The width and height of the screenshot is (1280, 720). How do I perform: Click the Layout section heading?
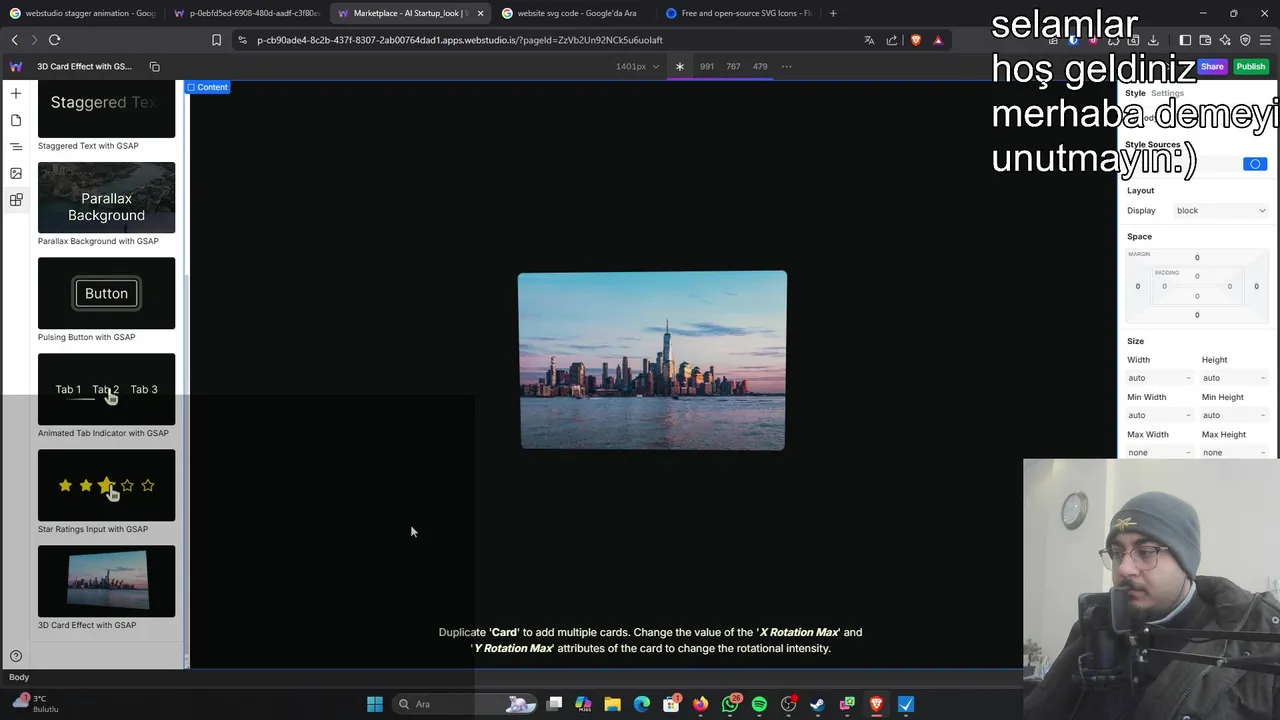pyautogui.click(x=1140, y=191)
